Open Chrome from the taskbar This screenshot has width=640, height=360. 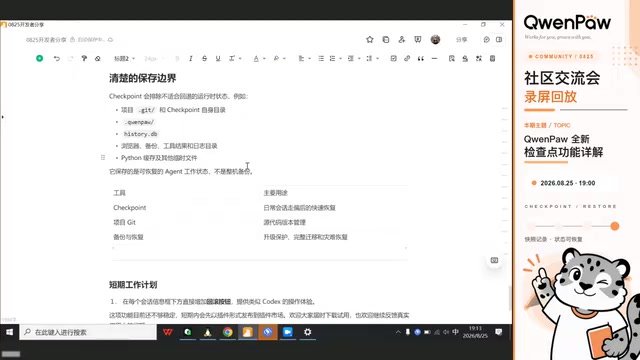click(x=228, y=332)
